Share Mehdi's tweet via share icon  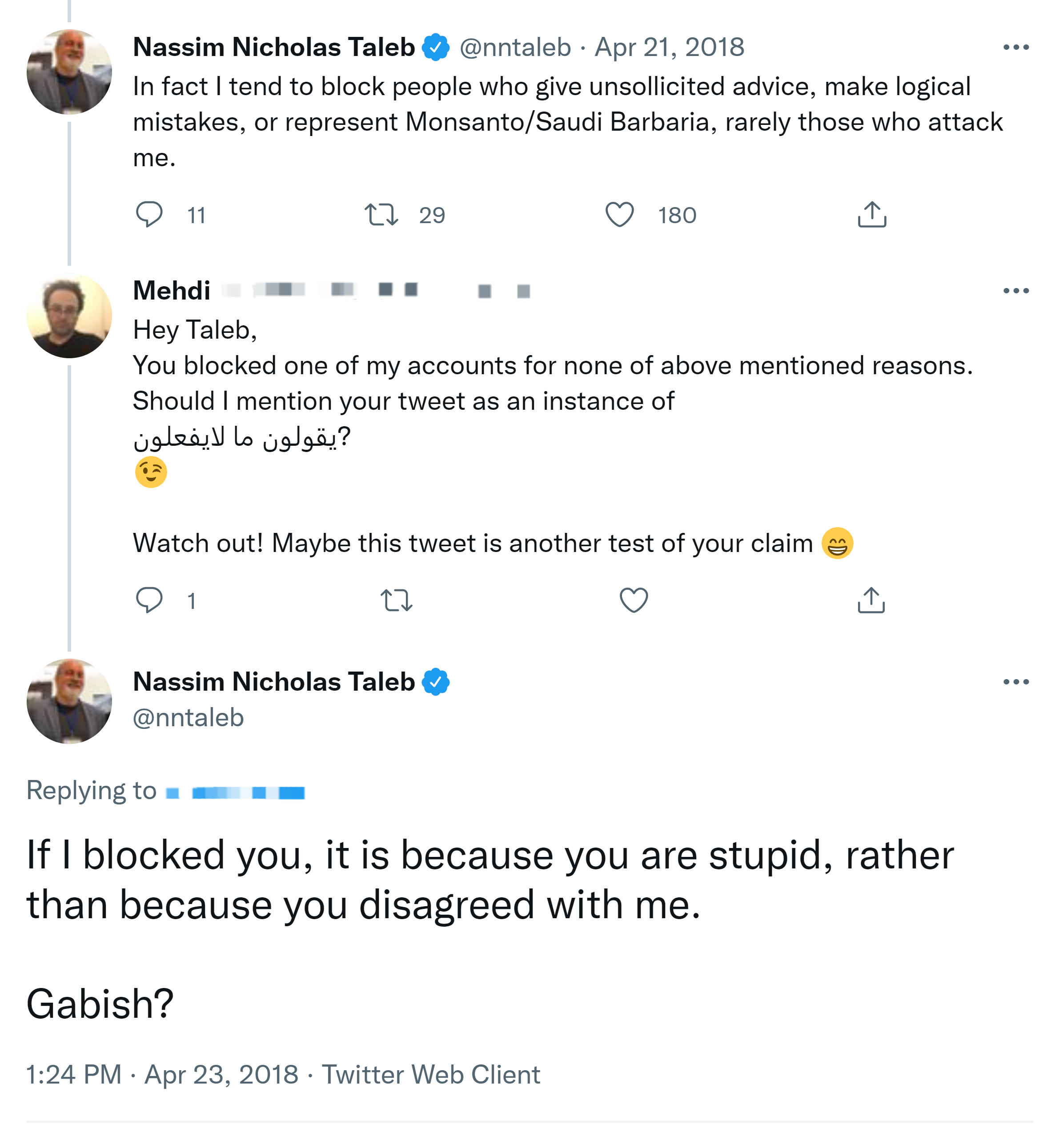point(871,600)
